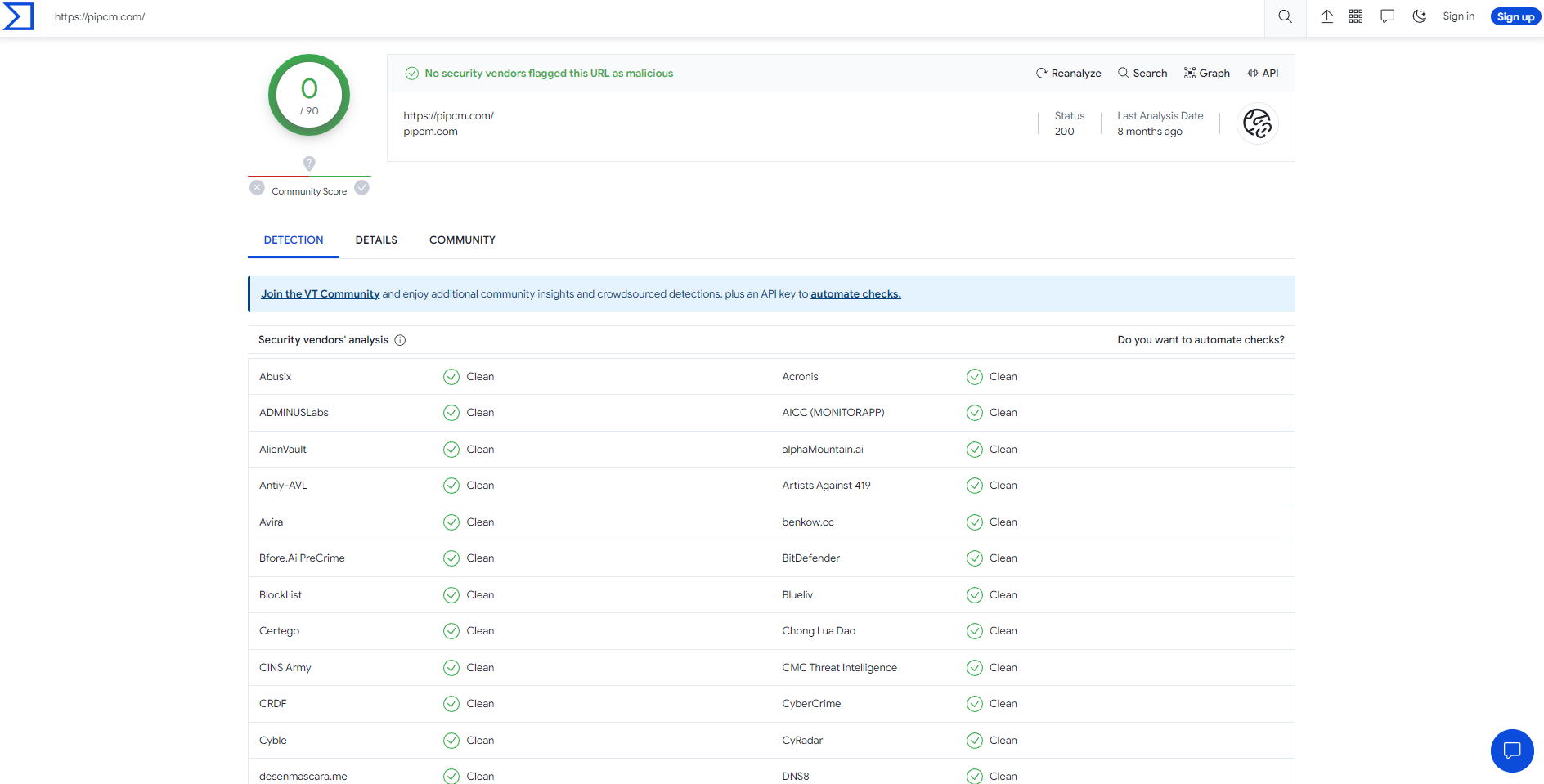Click Search in the result toolbar
Viewport: 1544px width, 784px height.
1142,74
